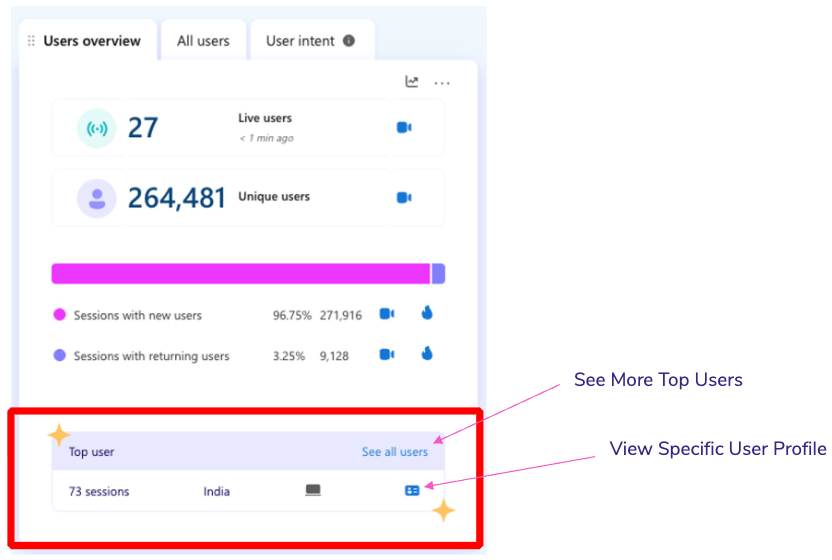View recordings of sessions with new users

[x=387, y=314]
